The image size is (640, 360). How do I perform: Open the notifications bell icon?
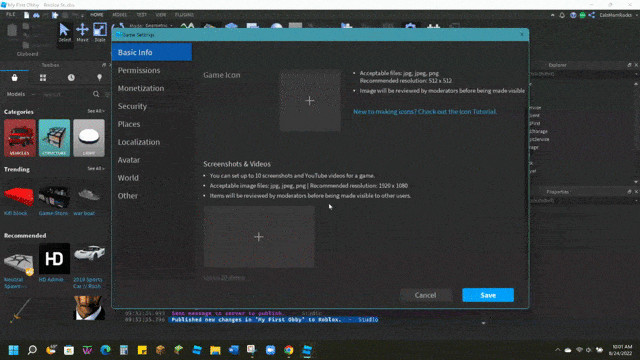[x=562, y=15]
